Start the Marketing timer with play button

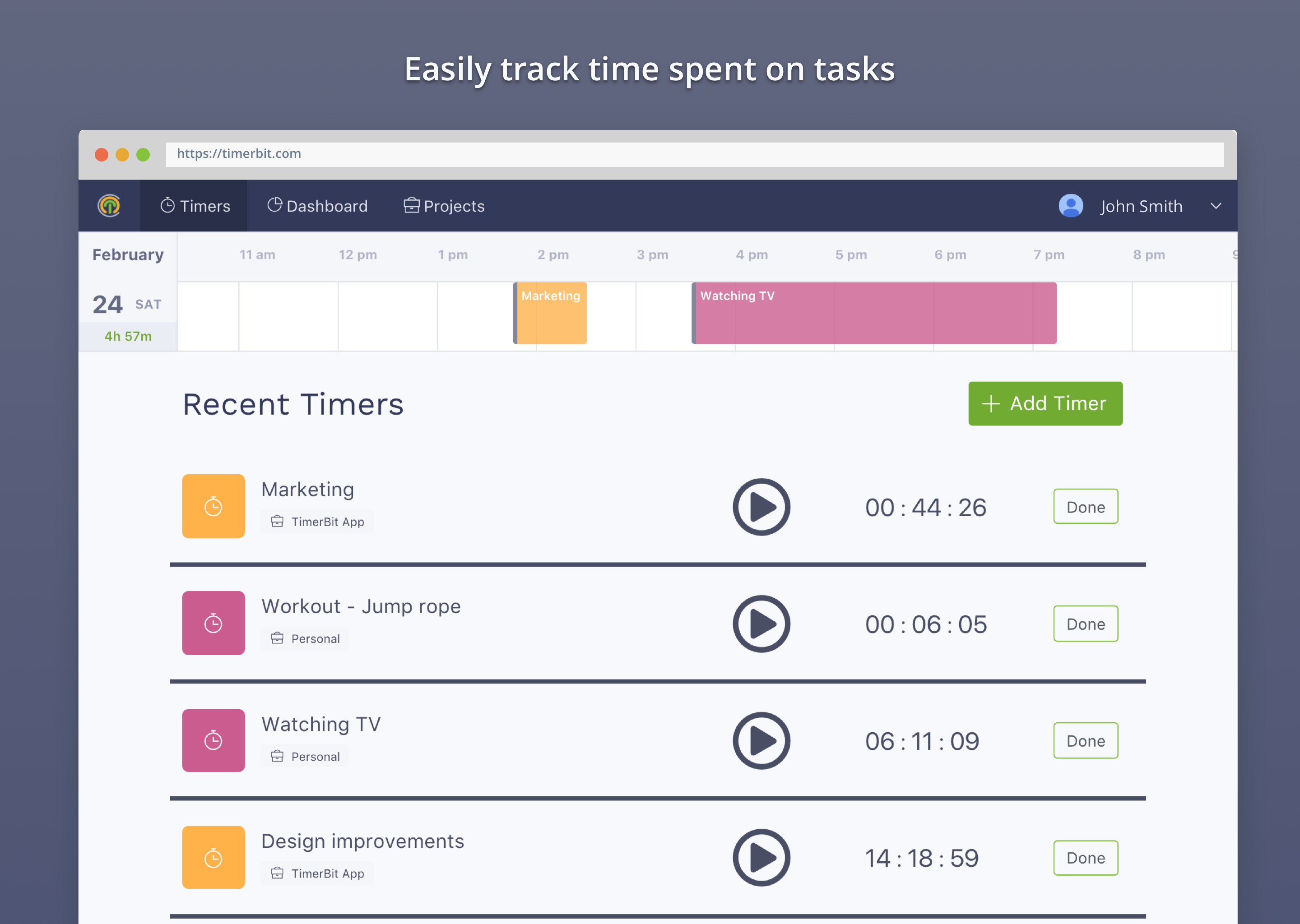[761, 507]
